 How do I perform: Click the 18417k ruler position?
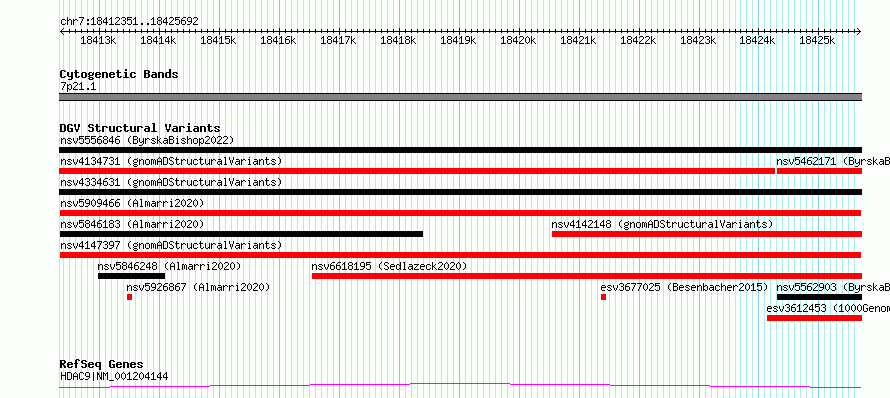click(339, 40)
